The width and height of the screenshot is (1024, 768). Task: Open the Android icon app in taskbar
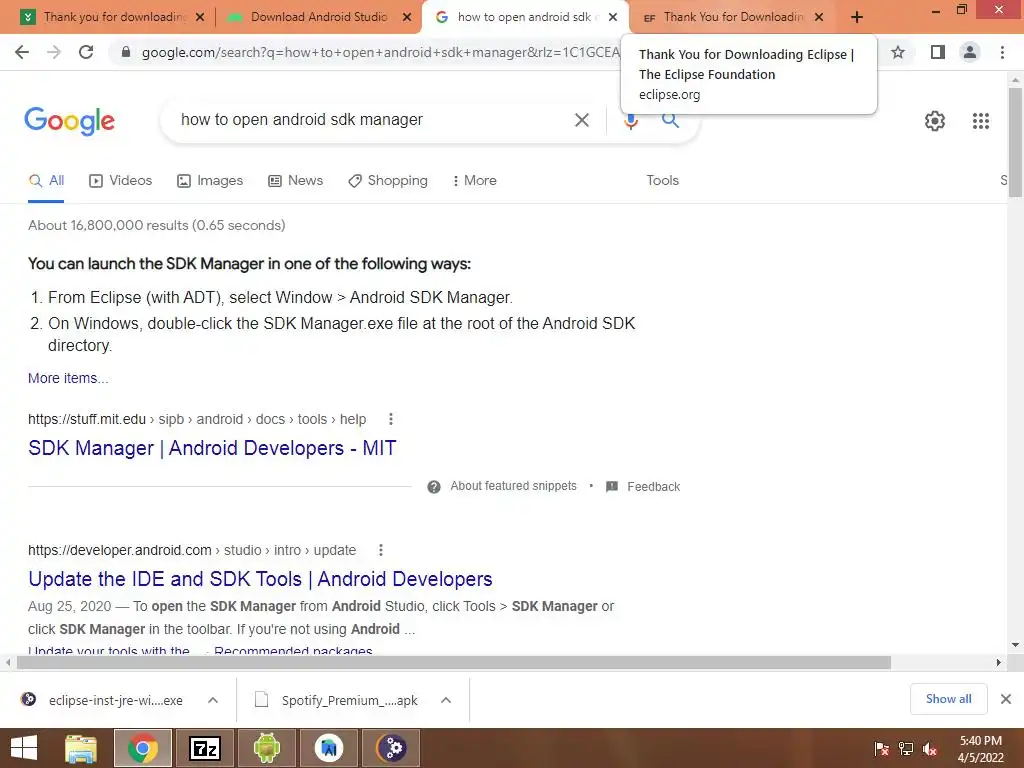click(266, 748)
